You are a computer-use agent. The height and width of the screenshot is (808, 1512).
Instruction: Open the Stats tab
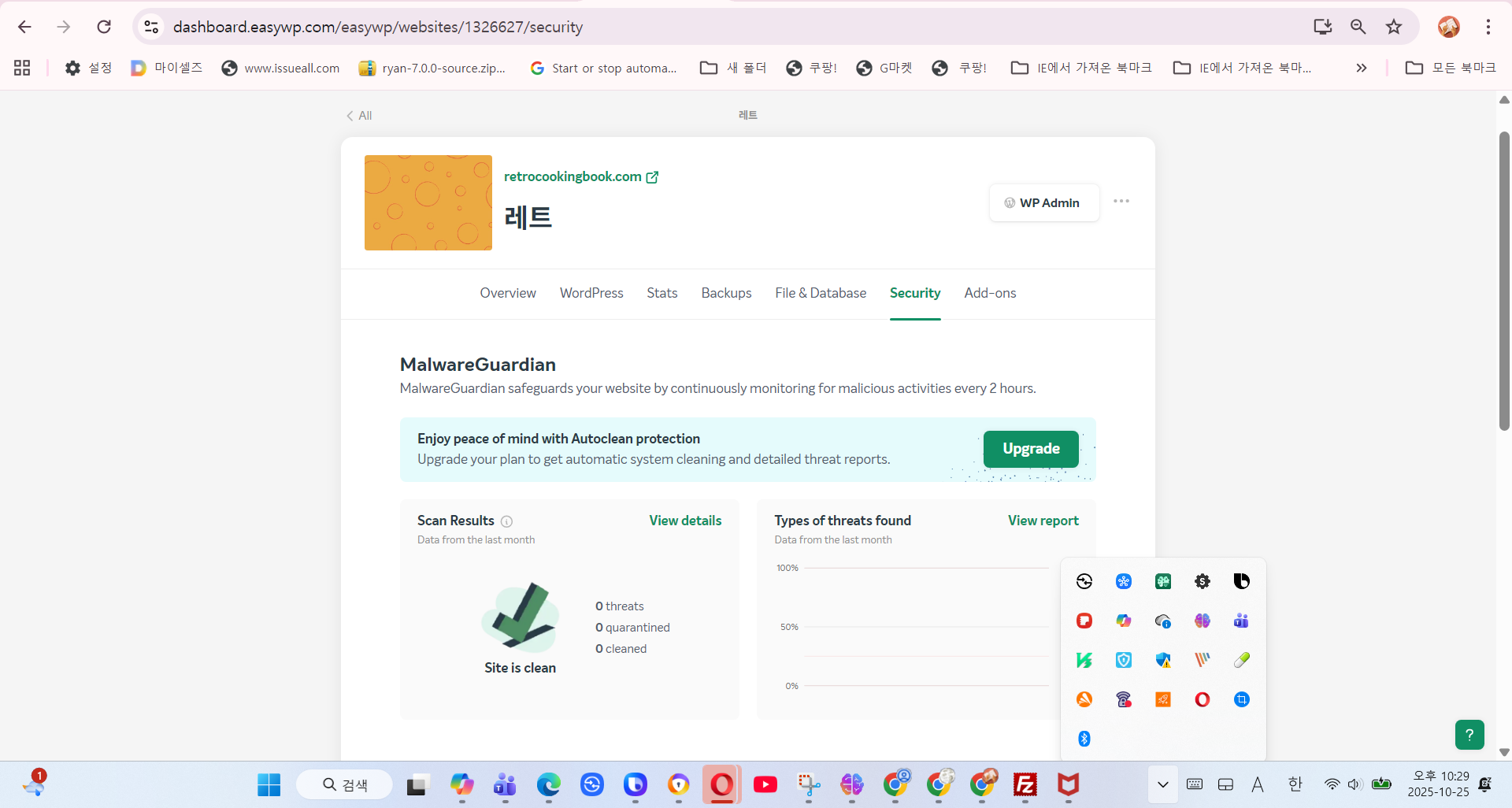662,293
